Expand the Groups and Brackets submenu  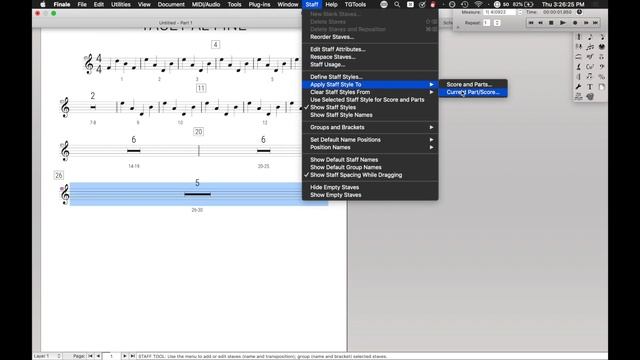(370, 127)
